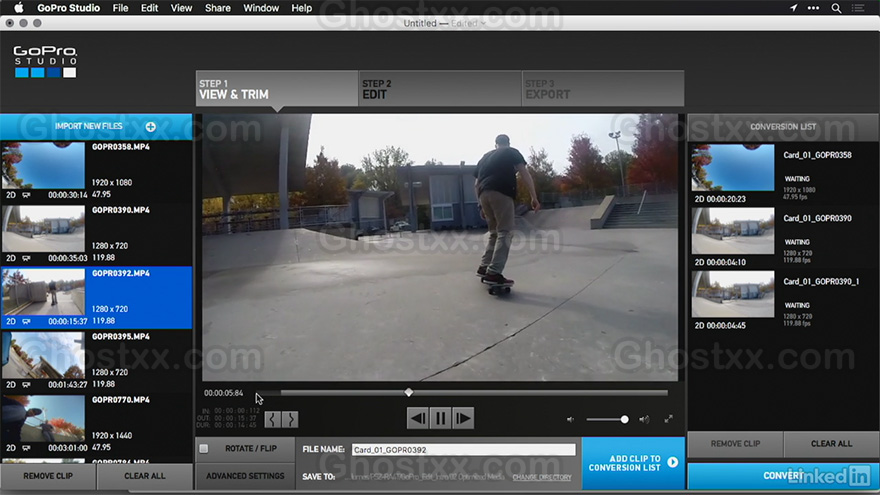880x495 pixels.
Task: Select the GOPR0390.MP4 clip thumbnail
Action: (x=43, y=228)
